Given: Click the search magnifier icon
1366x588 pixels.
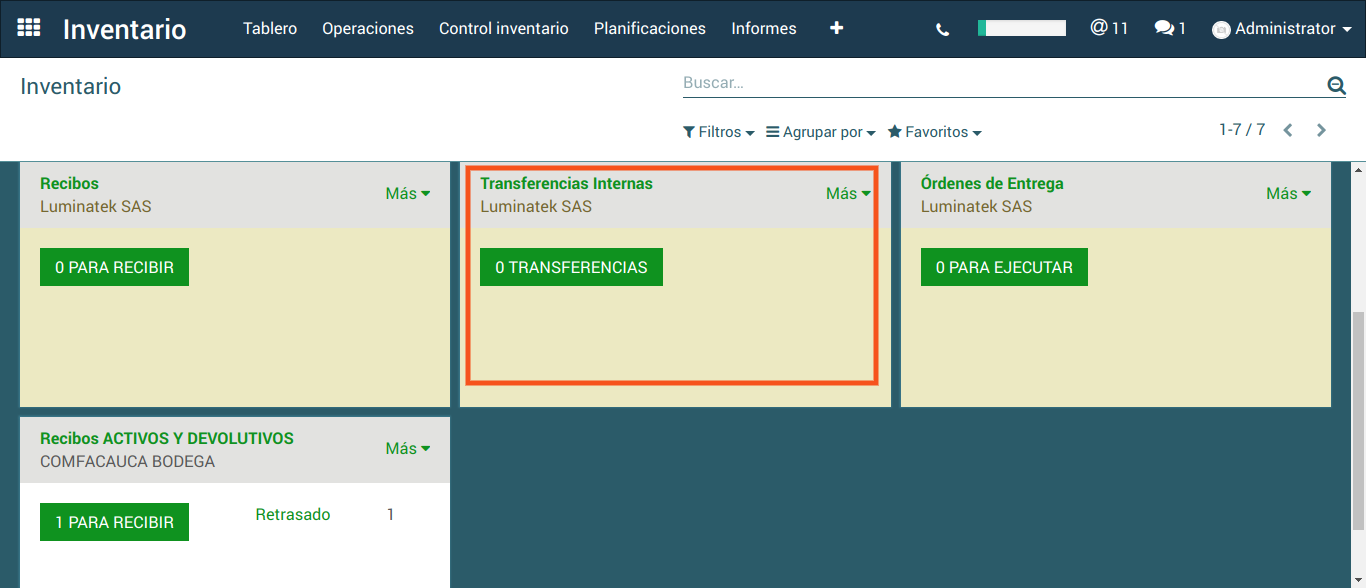Looking at the screenshot, I should [1336, 86].
